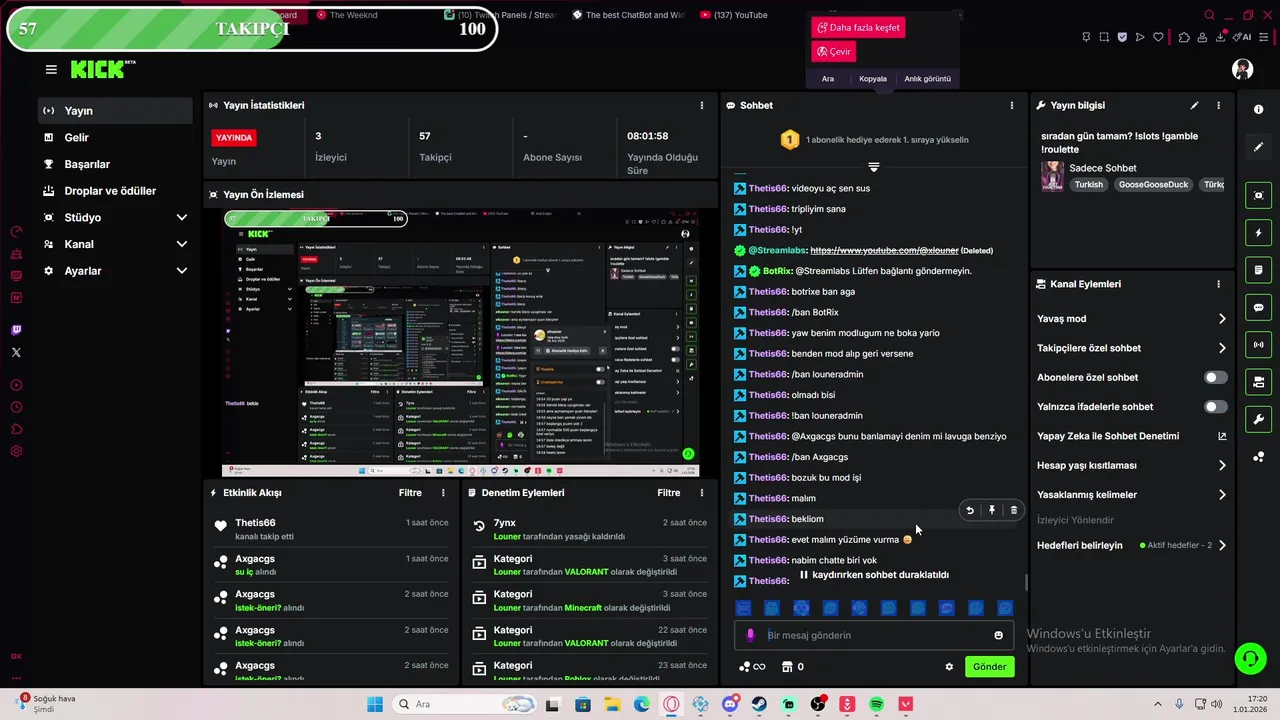This screenshot has width=1280, height=720.
Task: Open Sohbet panel three-dot options
Action: coord(1011,105)
